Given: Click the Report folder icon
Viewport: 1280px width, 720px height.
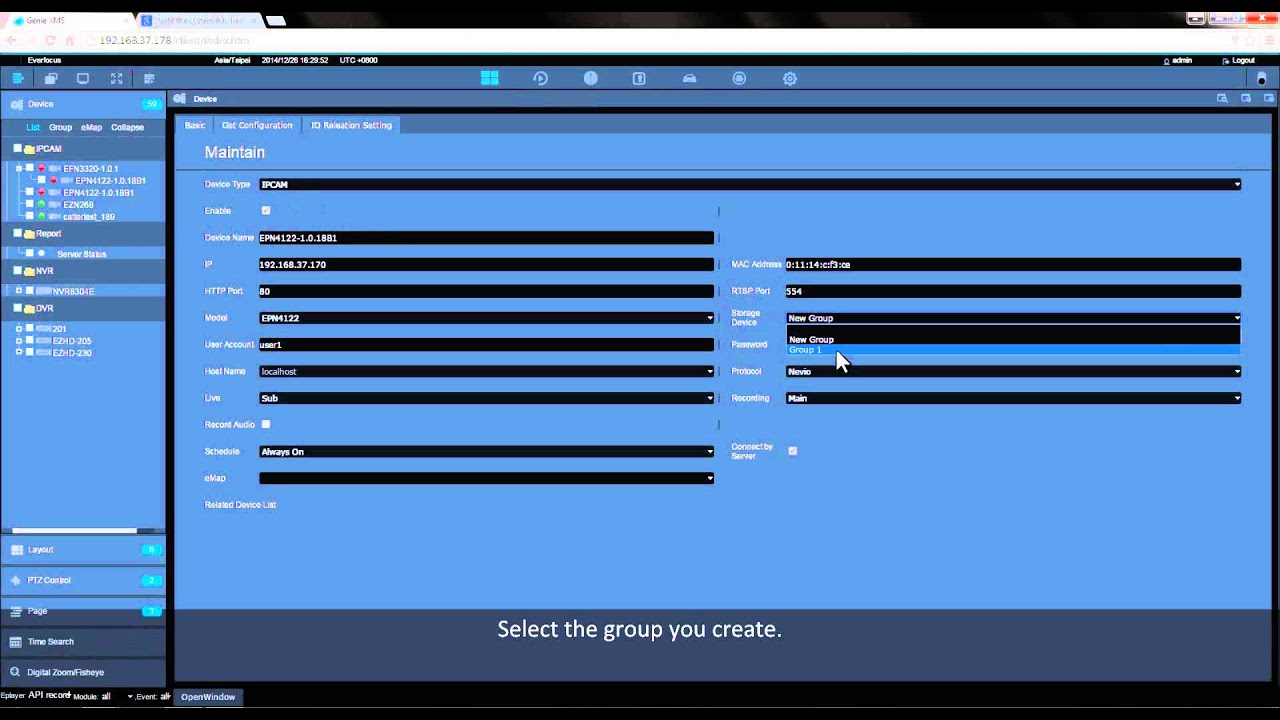Looking at the screenshot, I should (x=29, y=233).
